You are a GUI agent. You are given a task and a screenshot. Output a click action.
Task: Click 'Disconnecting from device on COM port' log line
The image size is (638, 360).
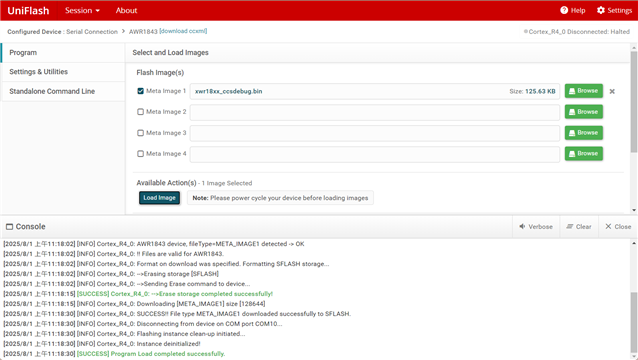pos(142,324)
